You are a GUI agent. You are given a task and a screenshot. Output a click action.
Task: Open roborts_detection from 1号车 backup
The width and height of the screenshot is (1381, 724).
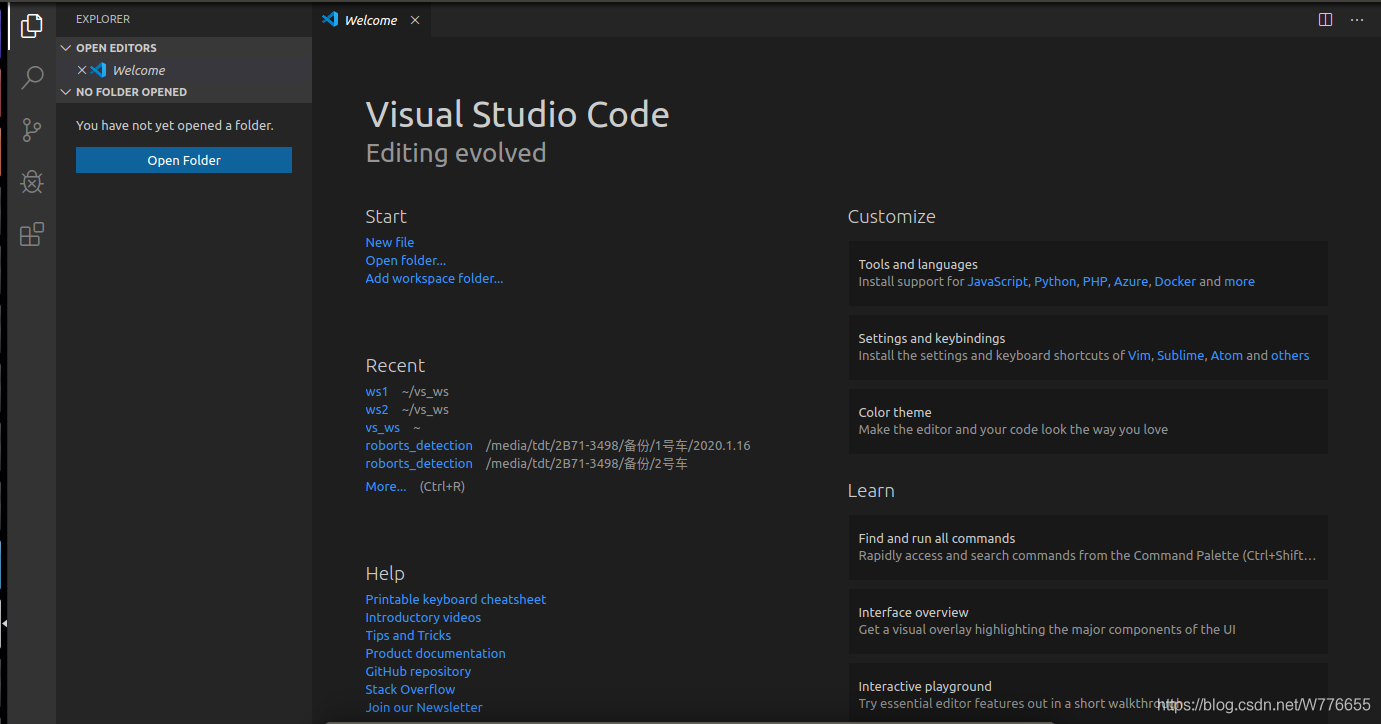[x=419, y=445]
